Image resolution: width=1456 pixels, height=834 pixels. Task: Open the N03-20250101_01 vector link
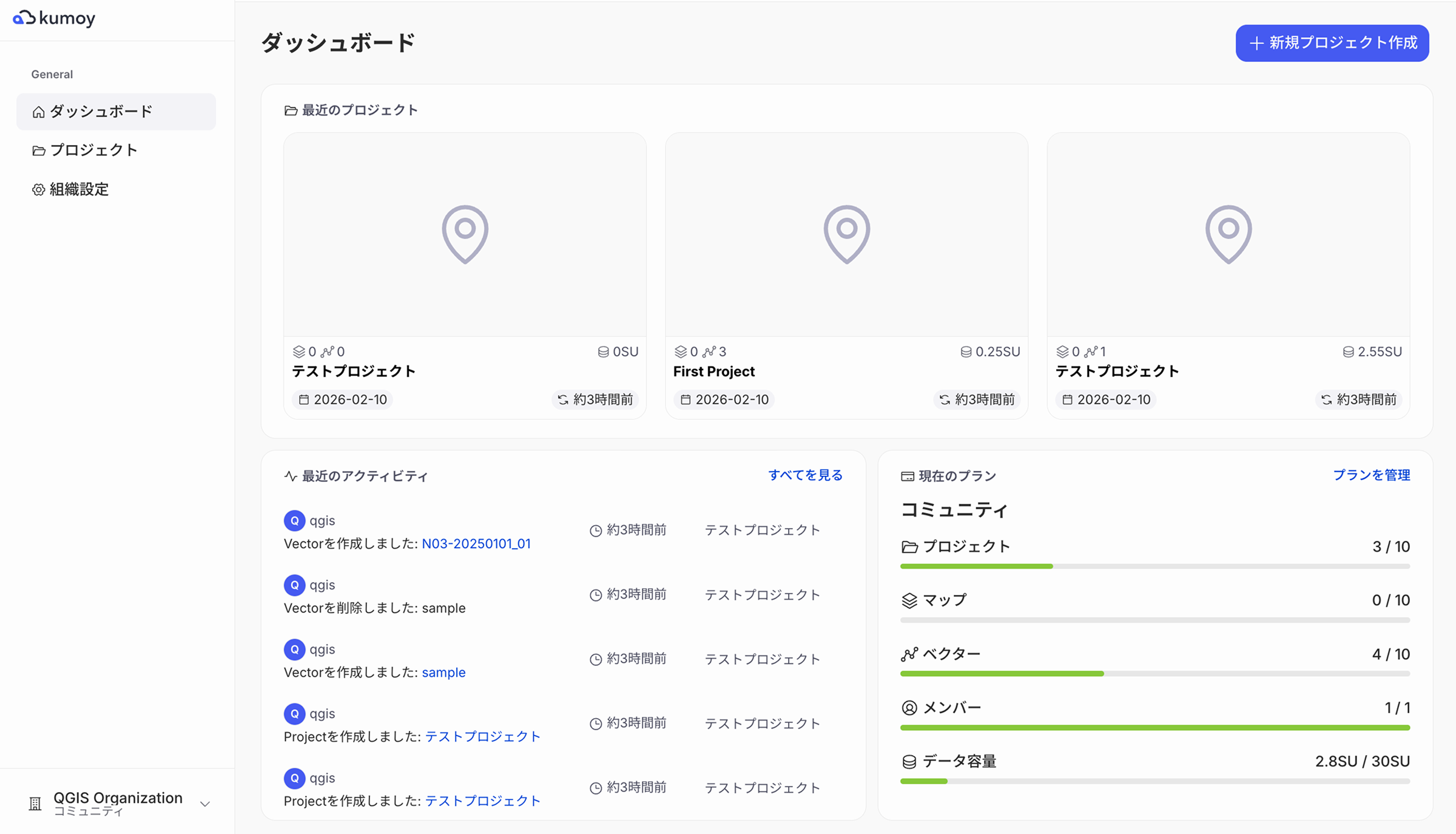pos(476,543)
